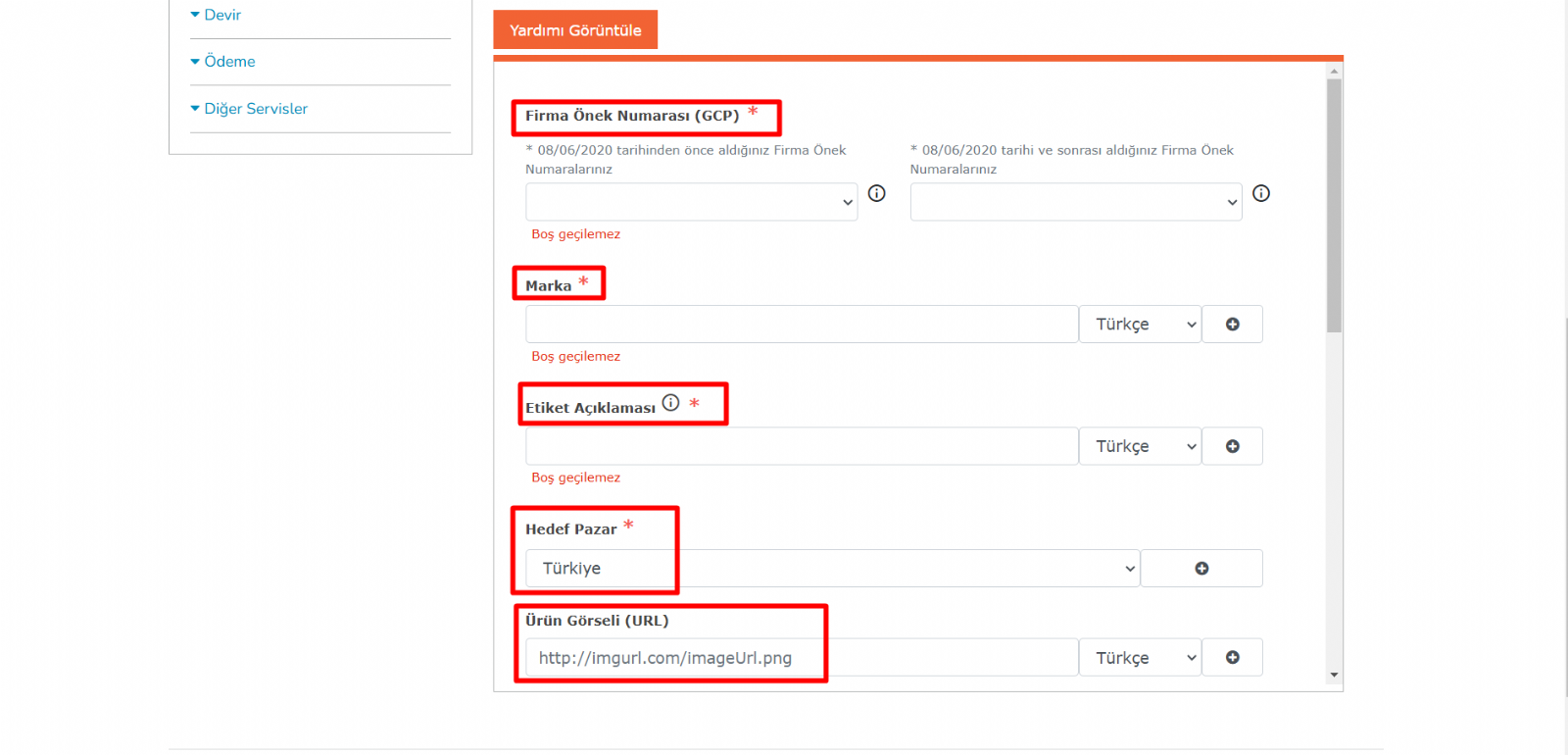Add another Etiket Açıklaması with plus button
This screenshot has width=1568, height=755.
(x=1232, y=446)
